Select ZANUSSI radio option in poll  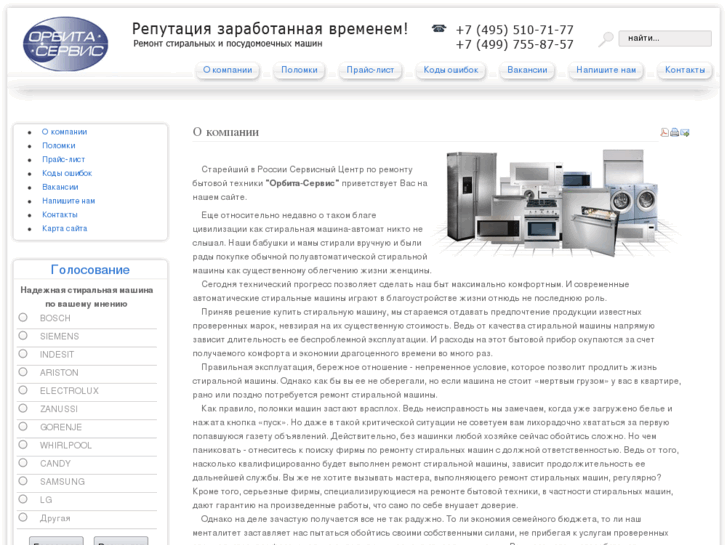click(x=23, y=408)
